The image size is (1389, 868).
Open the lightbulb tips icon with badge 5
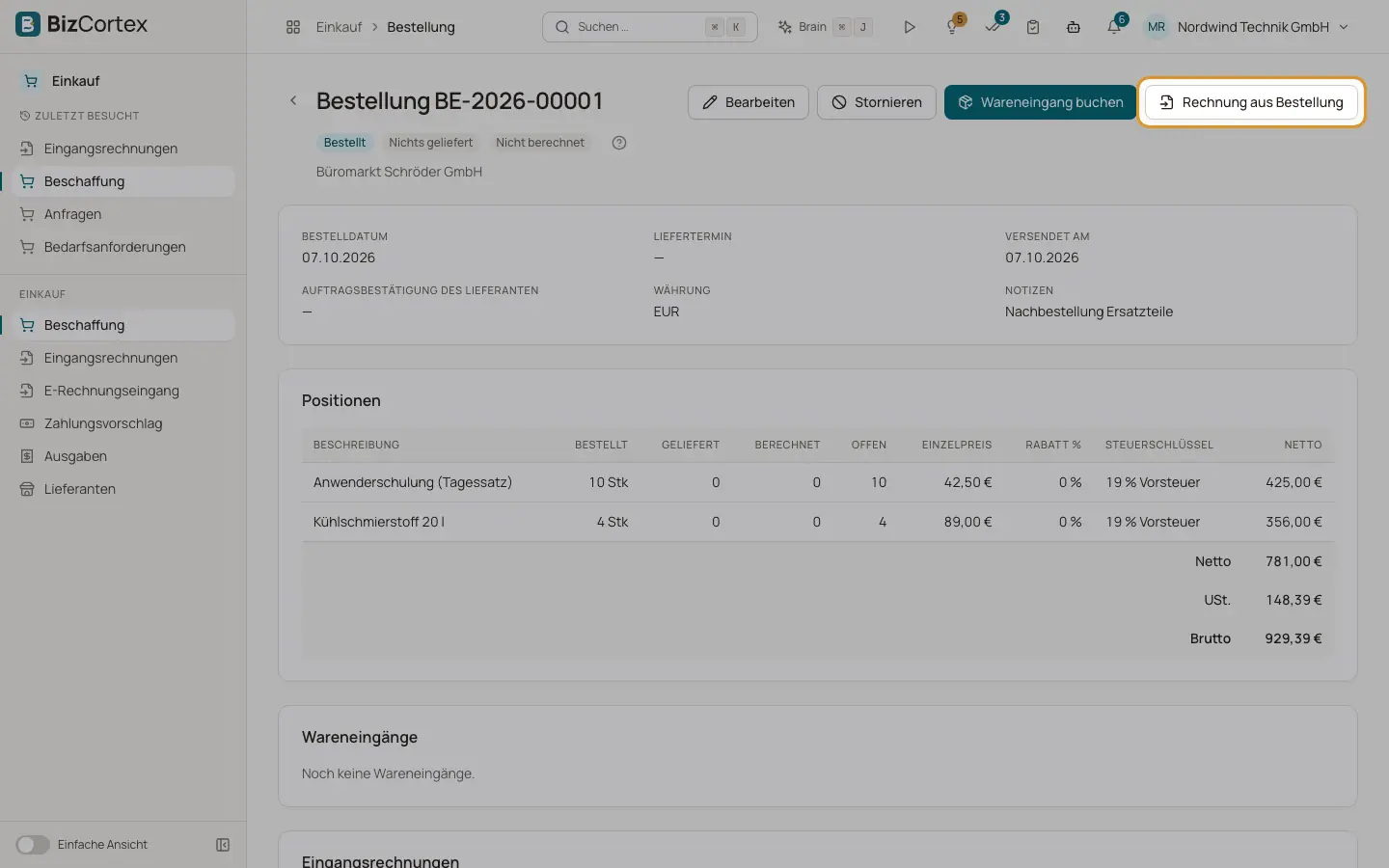(953, 26)
